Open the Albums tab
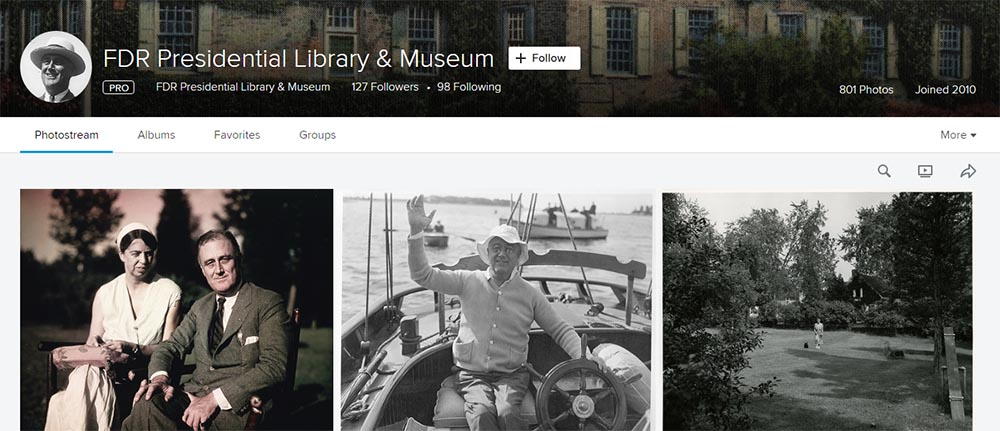The image size is (1000, 431). (x=156, y=135)
